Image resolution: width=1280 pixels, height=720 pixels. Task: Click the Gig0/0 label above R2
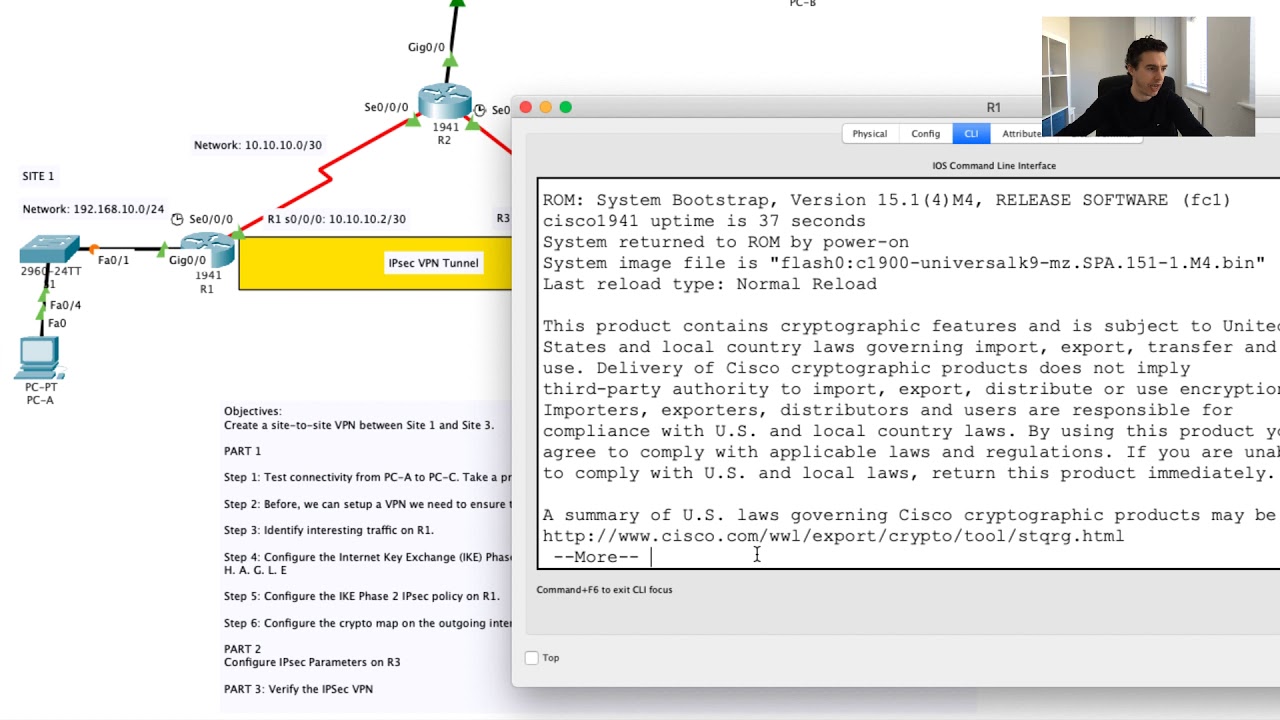pos(426,47)
